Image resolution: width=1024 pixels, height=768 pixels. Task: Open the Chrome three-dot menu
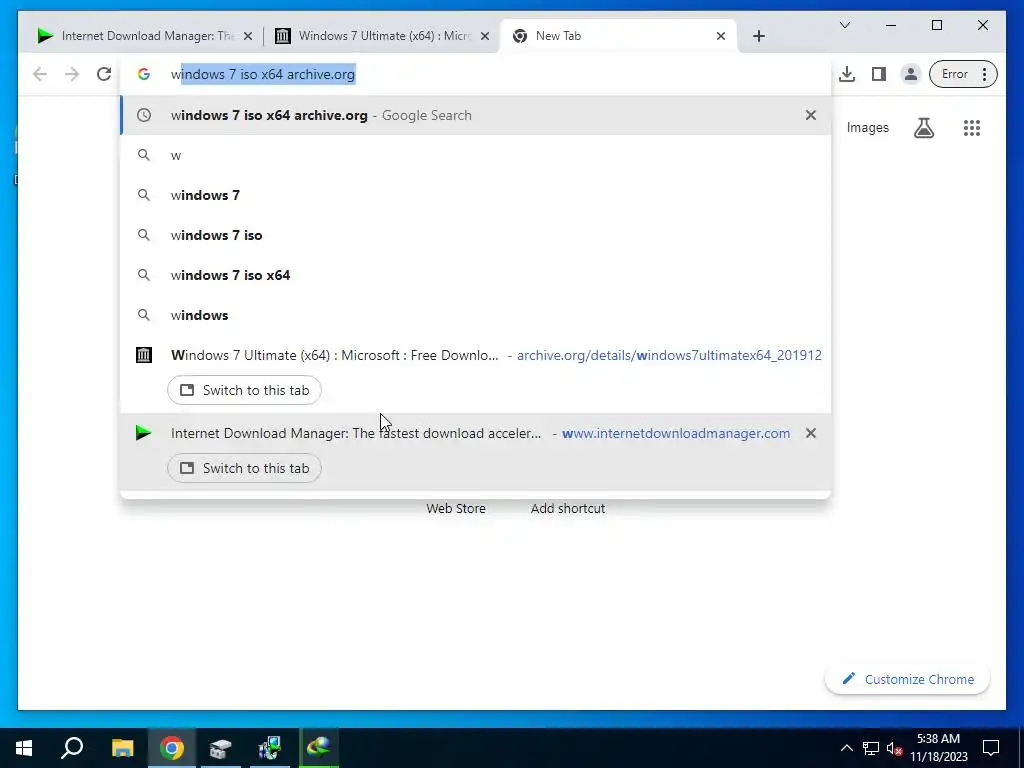(x=984, y=74)
